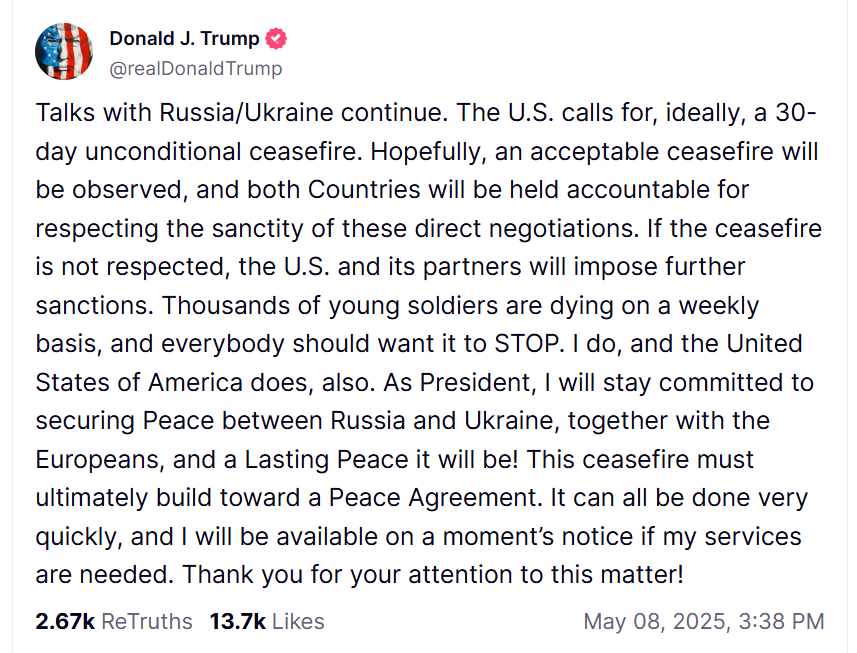Screen dimensions: 857x653
Task: View the 13.7k Likes count
Action: (x=238, y=622)
